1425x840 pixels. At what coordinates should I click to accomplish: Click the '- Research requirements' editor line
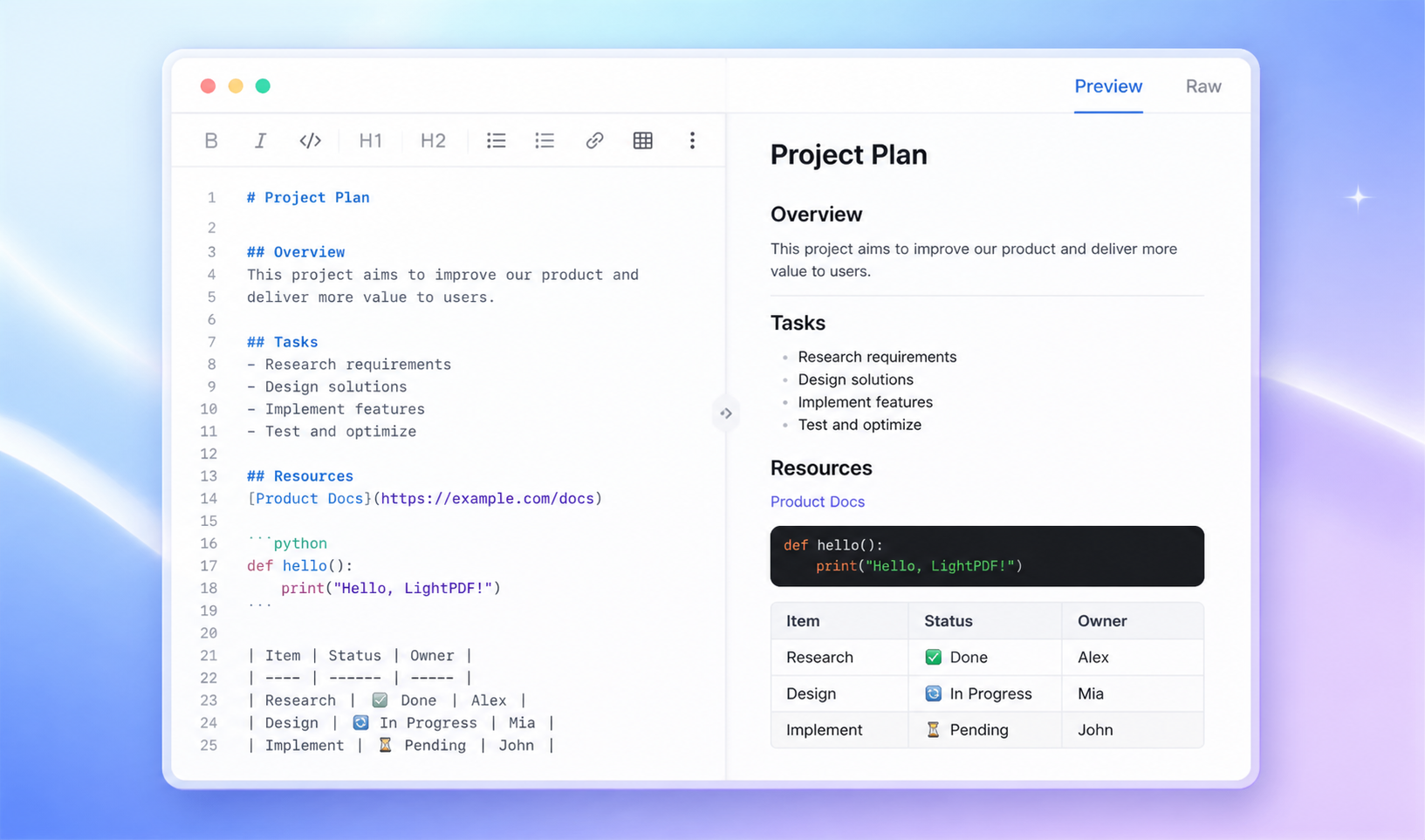[x=349, y=365]
